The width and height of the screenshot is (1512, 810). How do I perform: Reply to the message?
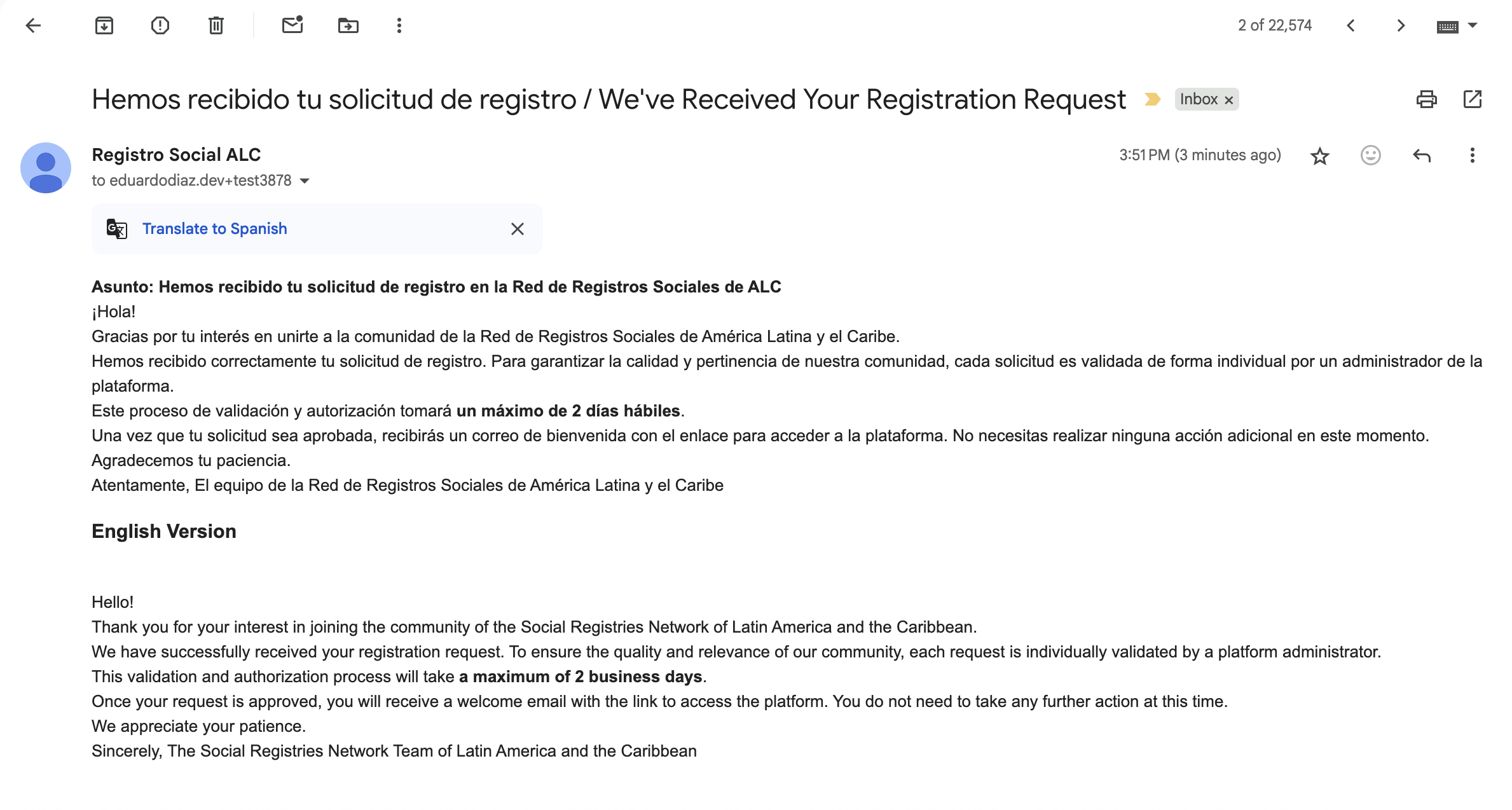pos(1422,155)
